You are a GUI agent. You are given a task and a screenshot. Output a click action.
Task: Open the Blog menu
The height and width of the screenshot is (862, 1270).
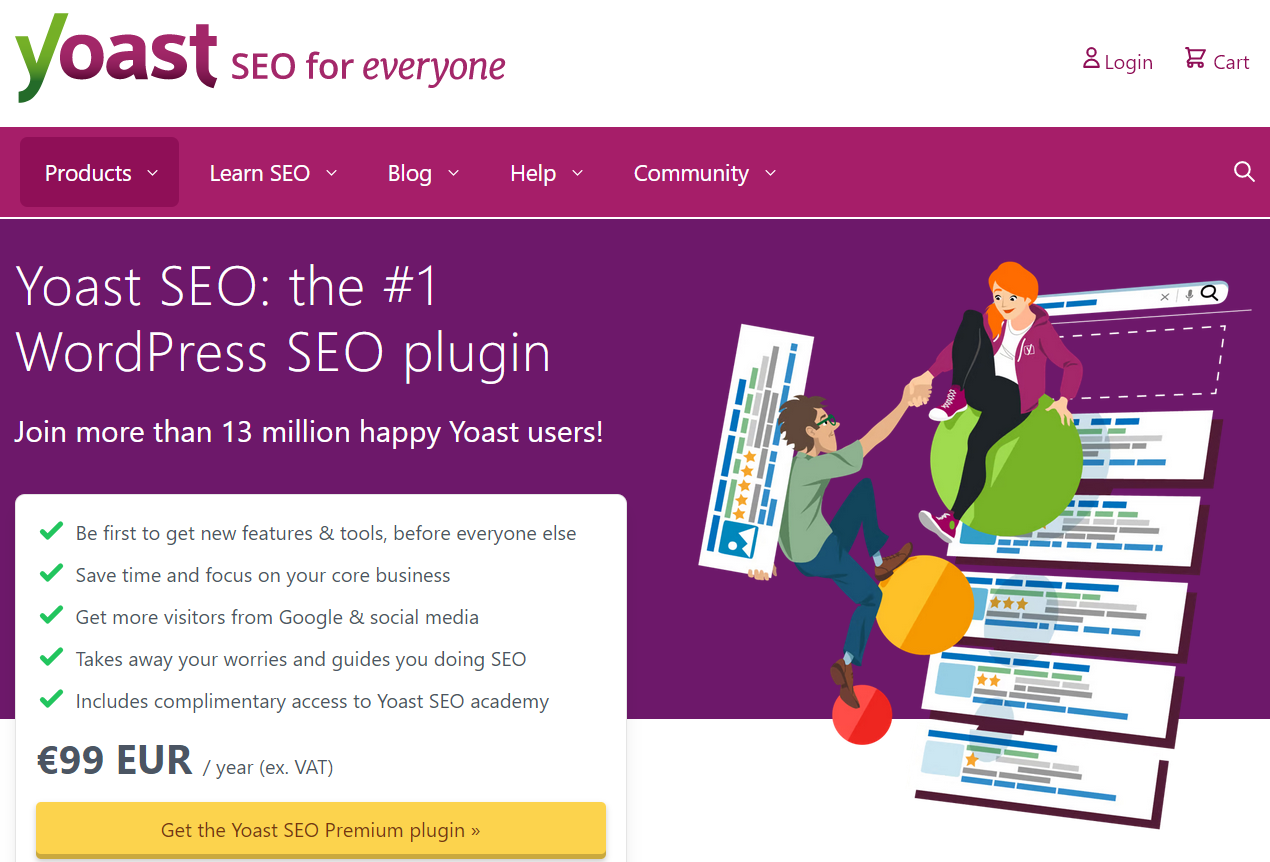click(423, 173)
